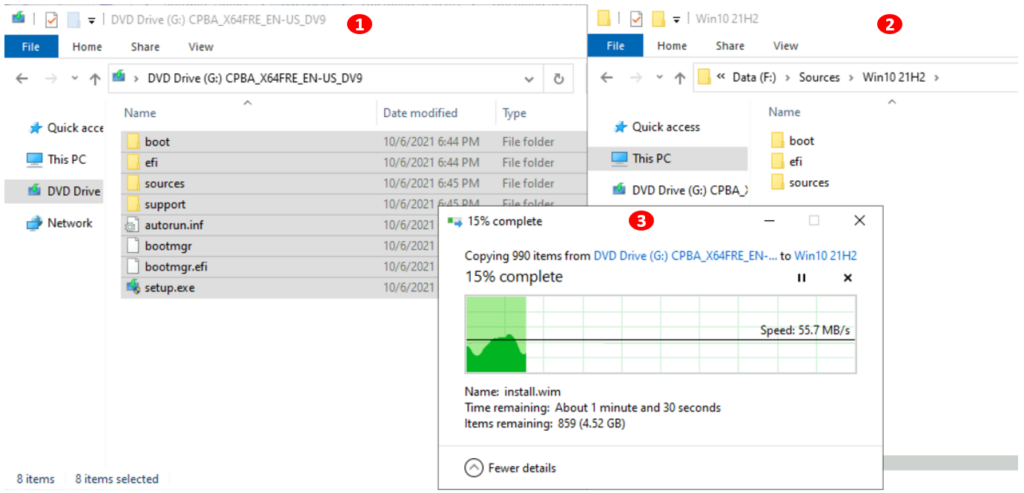Click New folder quick access icon in DVD Drive title bar
The image size is (1024, 493).
click(x=74, y=20)
